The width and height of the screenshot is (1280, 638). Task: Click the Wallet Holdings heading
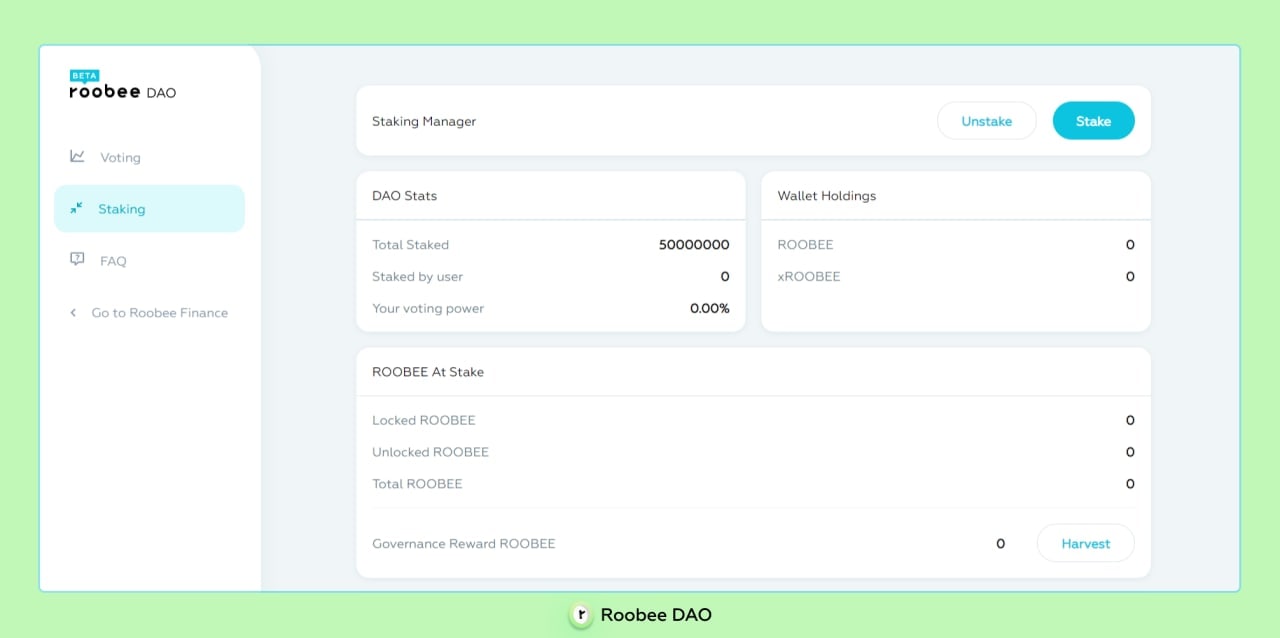(826, 196)
